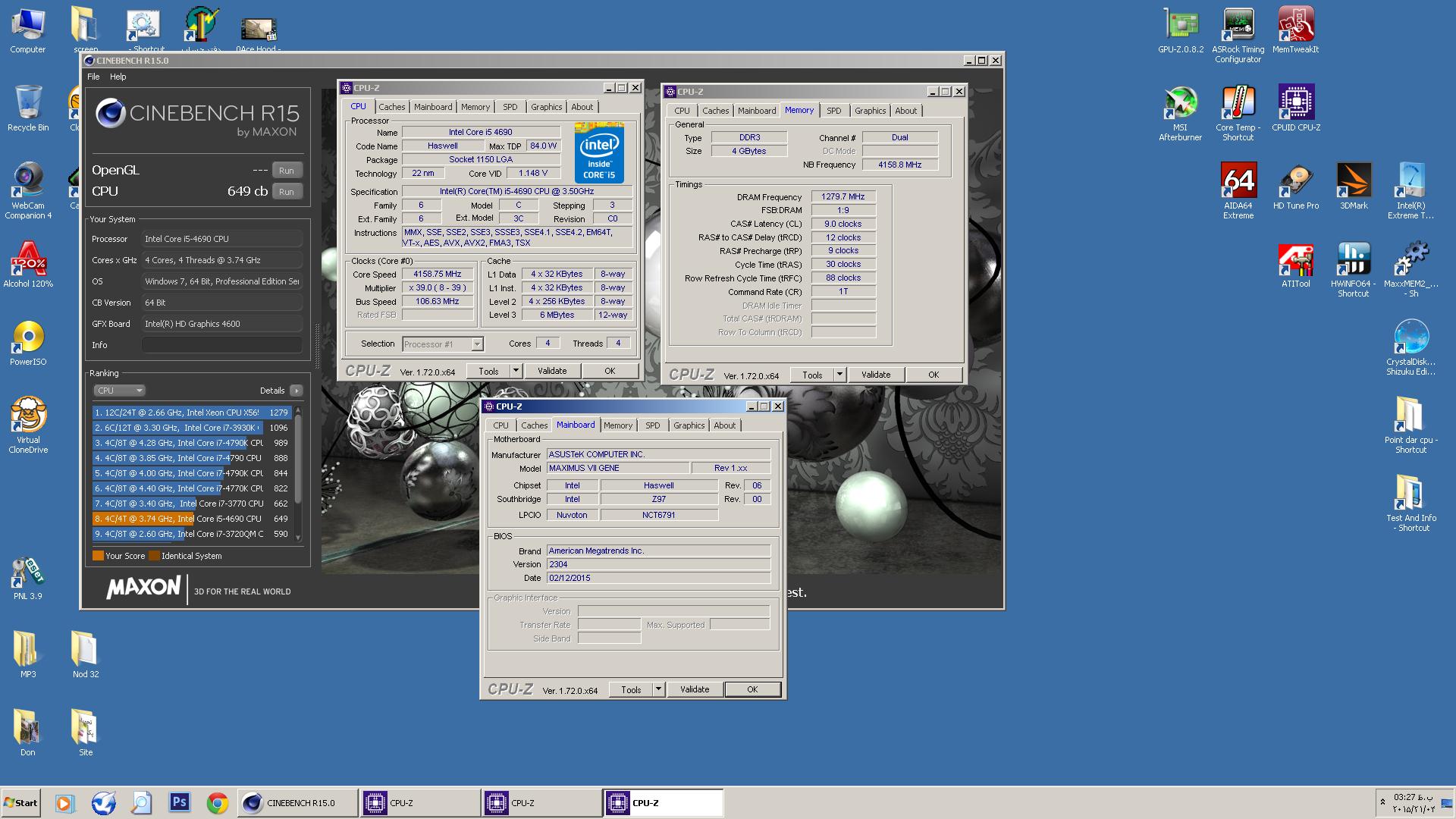Screen dimensions: 1456x819
Task: Open About tab in CPU-Z CPU window
Action: coord(582,107)
